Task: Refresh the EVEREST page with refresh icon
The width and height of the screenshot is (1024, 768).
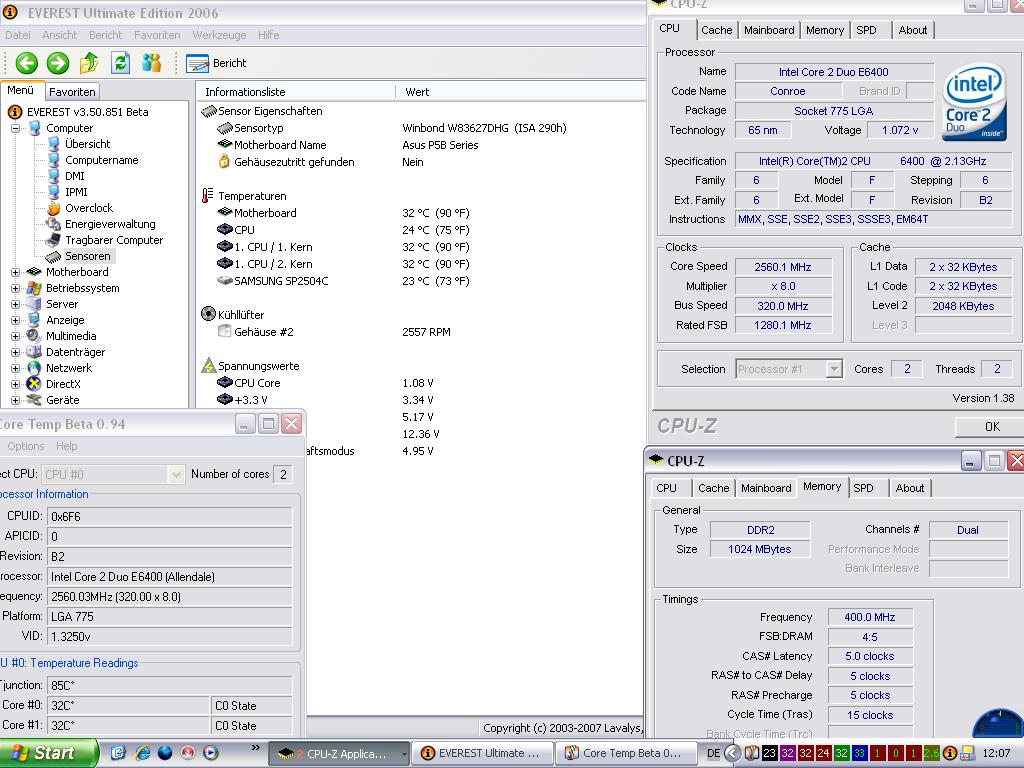Action: coord(120,63)
